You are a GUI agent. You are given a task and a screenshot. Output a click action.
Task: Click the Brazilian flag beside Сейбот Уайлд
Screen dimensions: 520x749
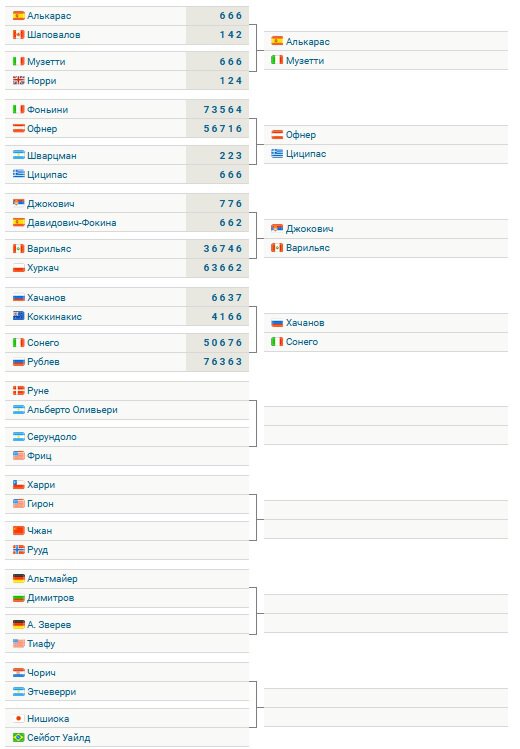point(19,738)
